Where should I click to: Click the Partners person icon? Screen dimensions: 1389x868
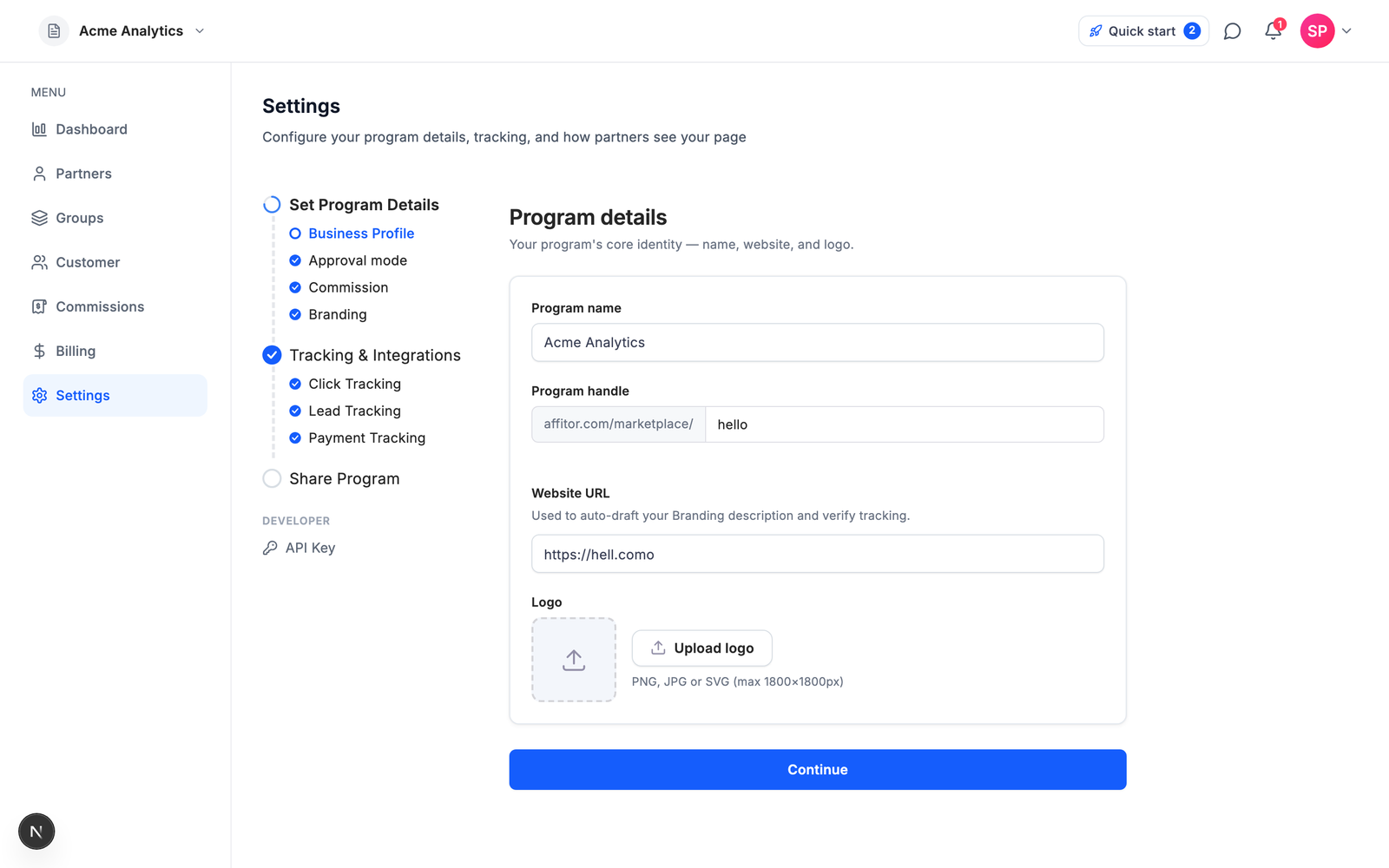coord(39,174)
